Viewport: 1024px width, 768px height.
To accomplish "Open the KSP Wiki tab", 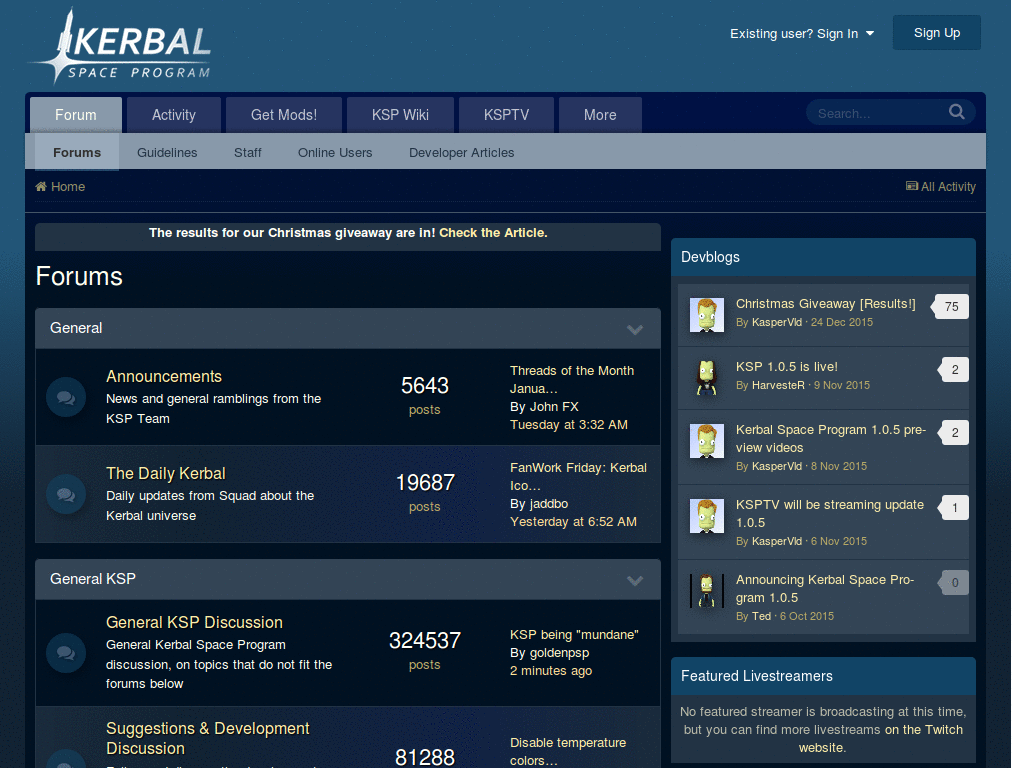I will coord(400,115).
